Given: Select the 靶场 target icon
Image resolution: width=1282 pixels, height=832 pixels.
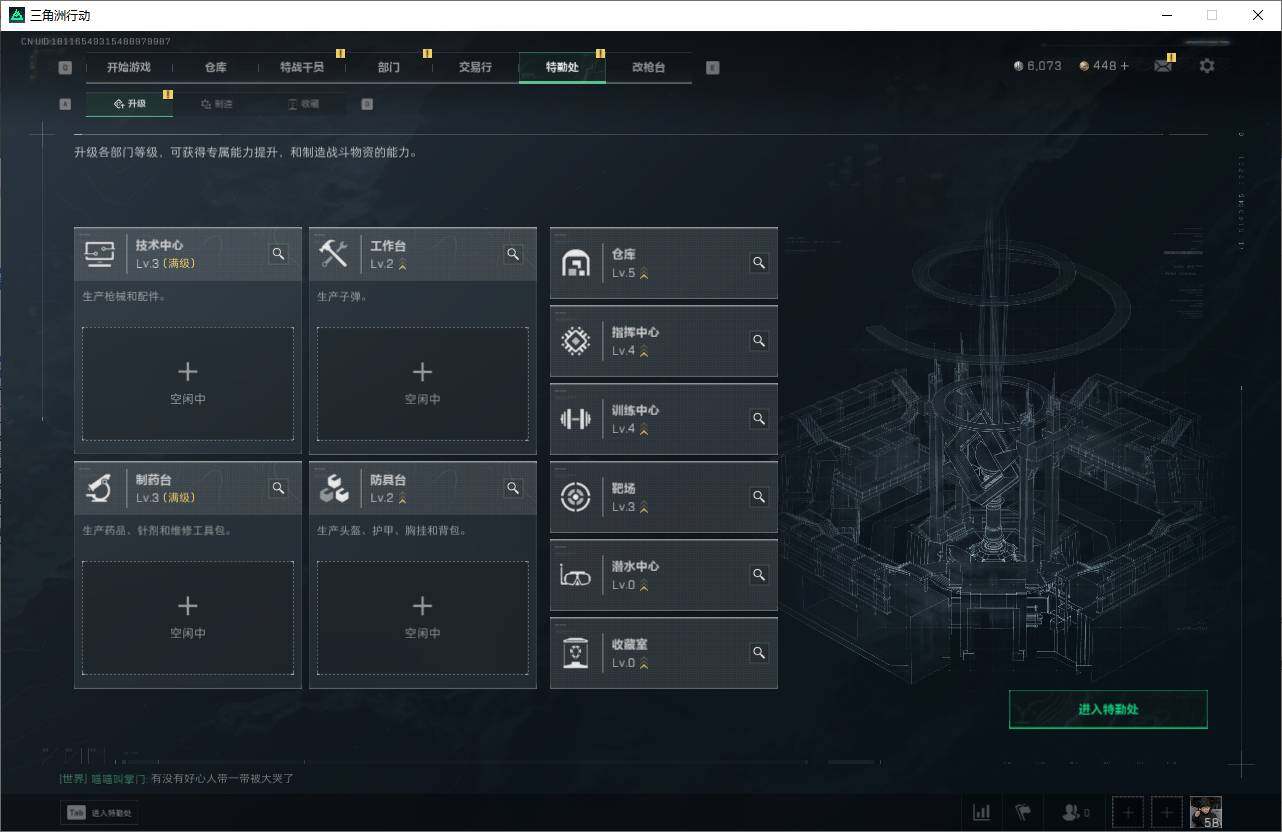Looking at the screenshot, I should [x=575, y=497].
